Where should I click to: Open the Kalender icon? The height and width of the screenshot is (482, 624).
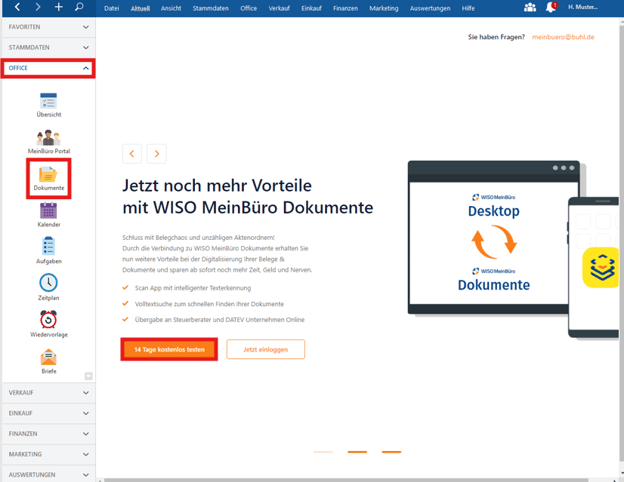[48, 212]
